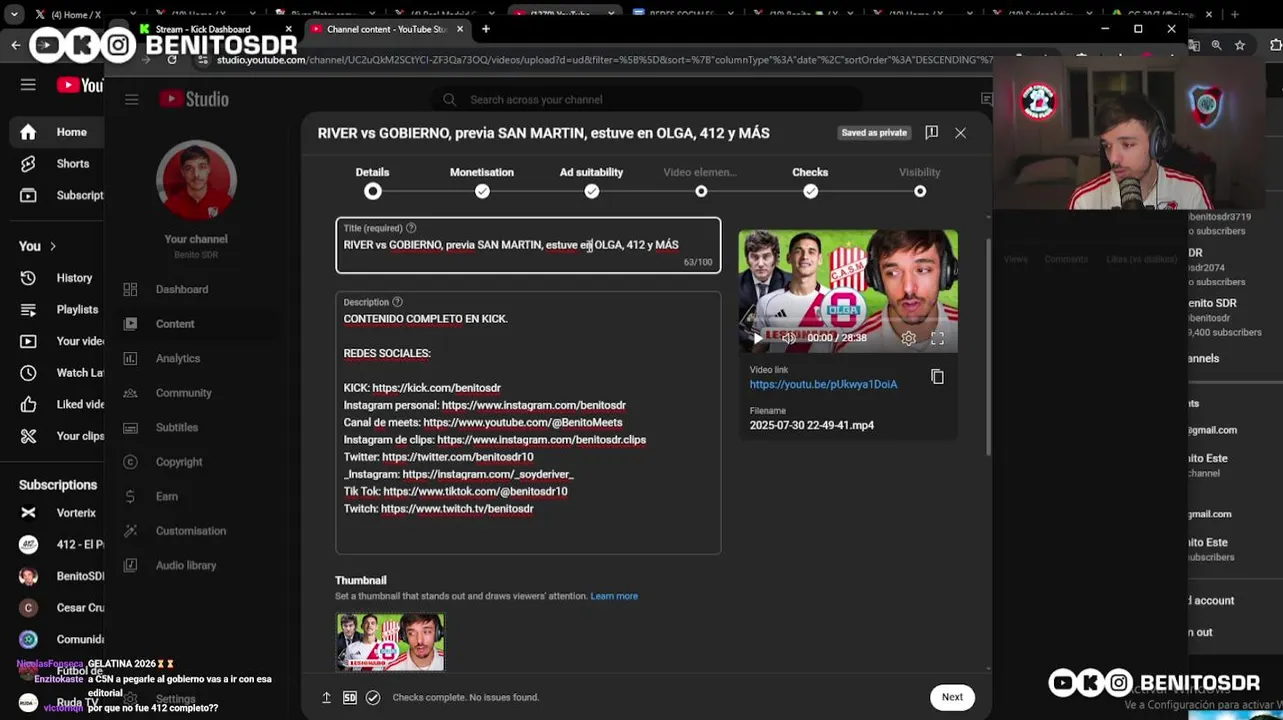Click the checks complete checkmark icon

[x=373, y=697]
